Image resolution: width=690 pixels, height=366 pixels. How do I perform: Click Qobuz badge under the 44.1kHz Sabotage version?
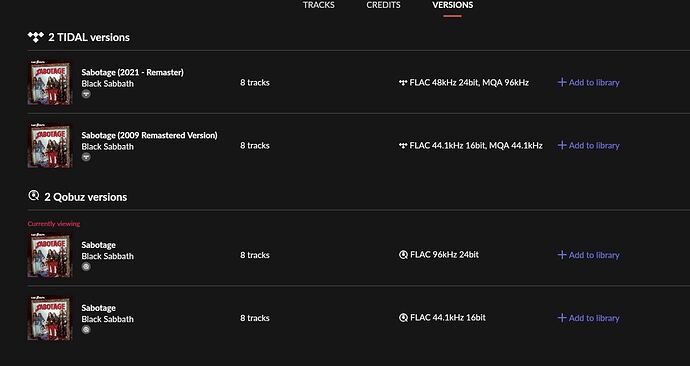[x=86, y=329]
